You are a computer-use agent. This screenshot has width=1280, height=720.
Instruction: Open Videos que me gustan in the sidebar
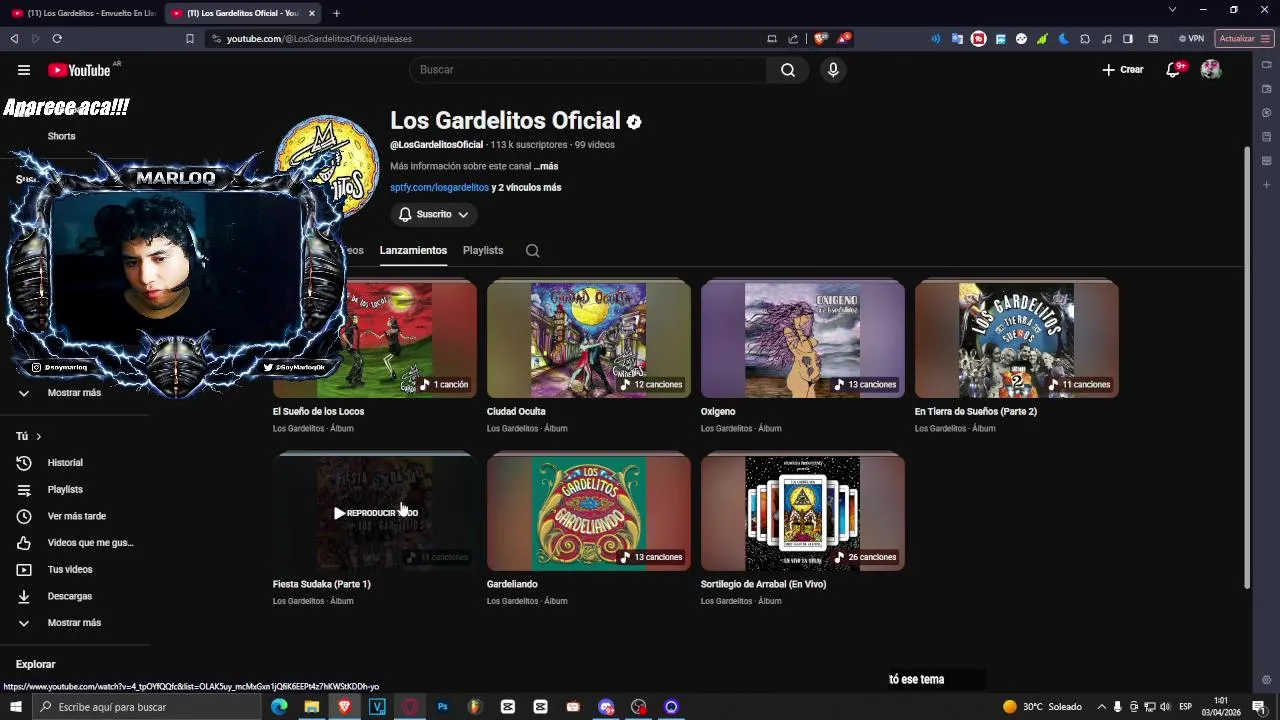[90, 543]
